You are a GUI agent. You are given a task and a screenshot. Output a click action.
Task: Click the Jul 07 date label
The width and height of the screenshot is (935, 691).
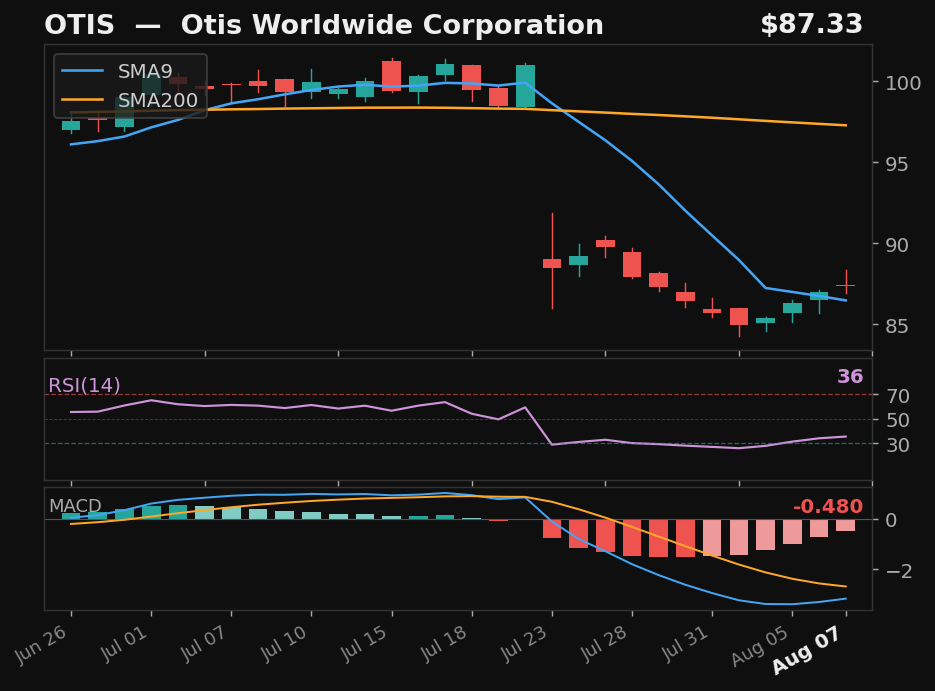tap(204, 643)
